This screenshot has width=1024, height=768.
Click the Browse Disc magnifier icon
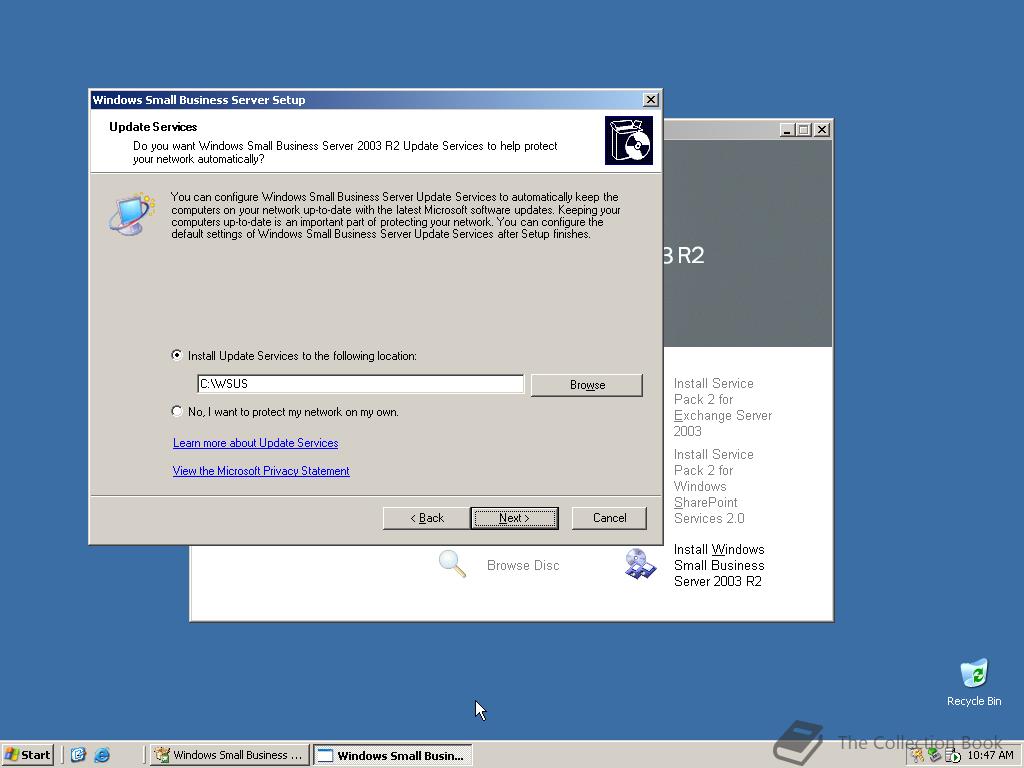(452, 564)
